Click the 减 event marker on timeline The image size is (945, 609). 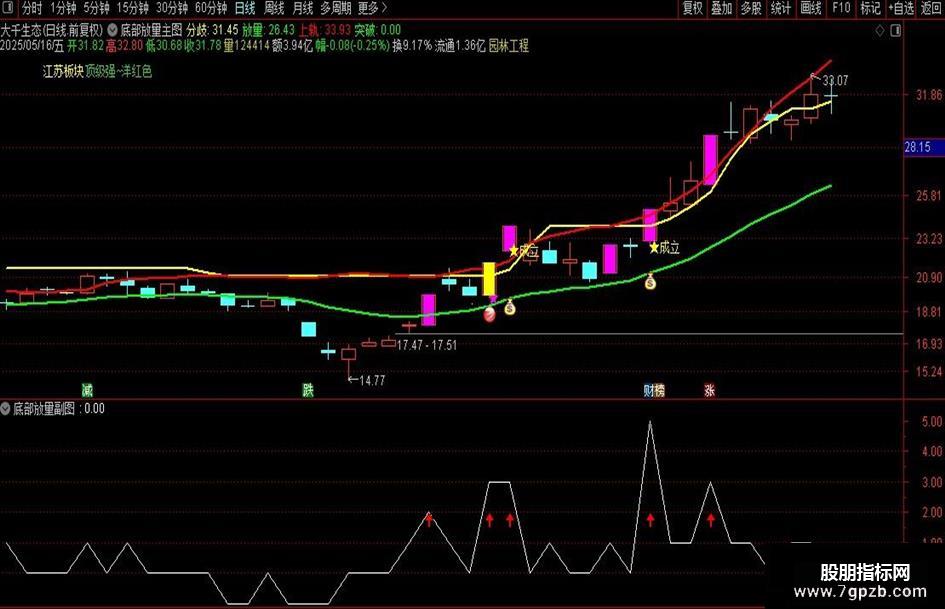87,390
